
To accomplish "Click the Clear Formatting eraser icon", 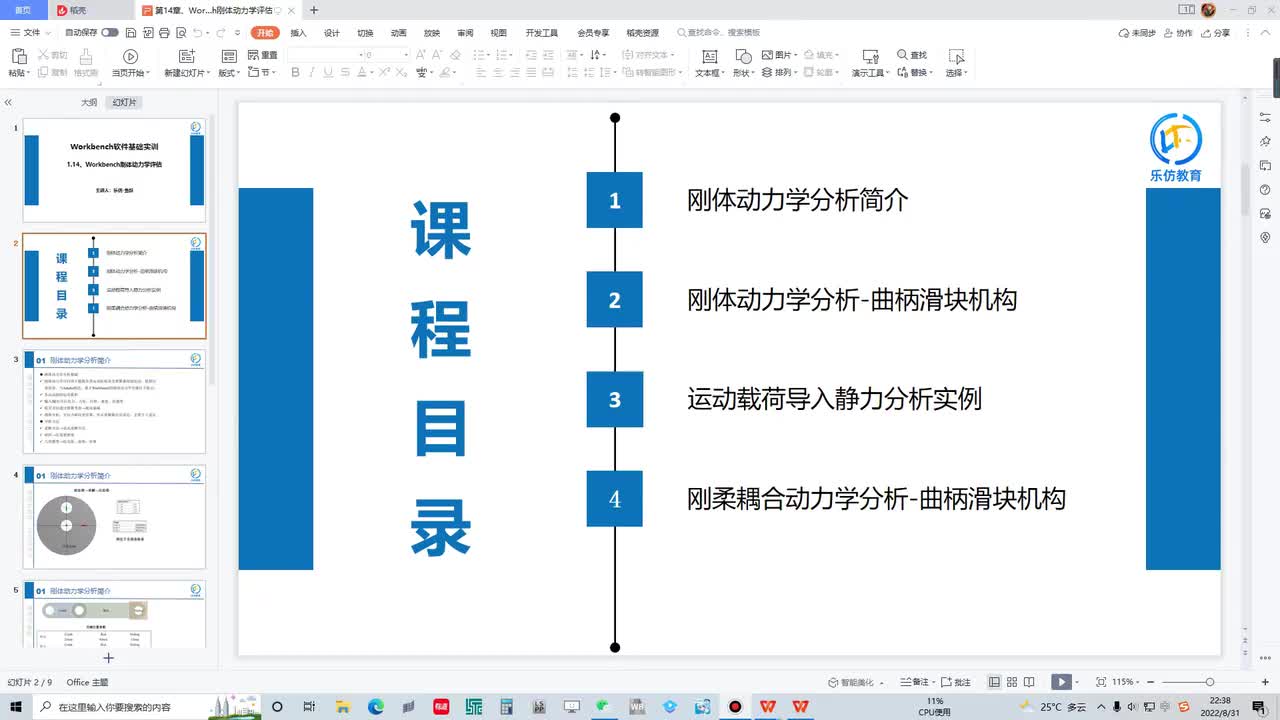I will tap(455, 55).
